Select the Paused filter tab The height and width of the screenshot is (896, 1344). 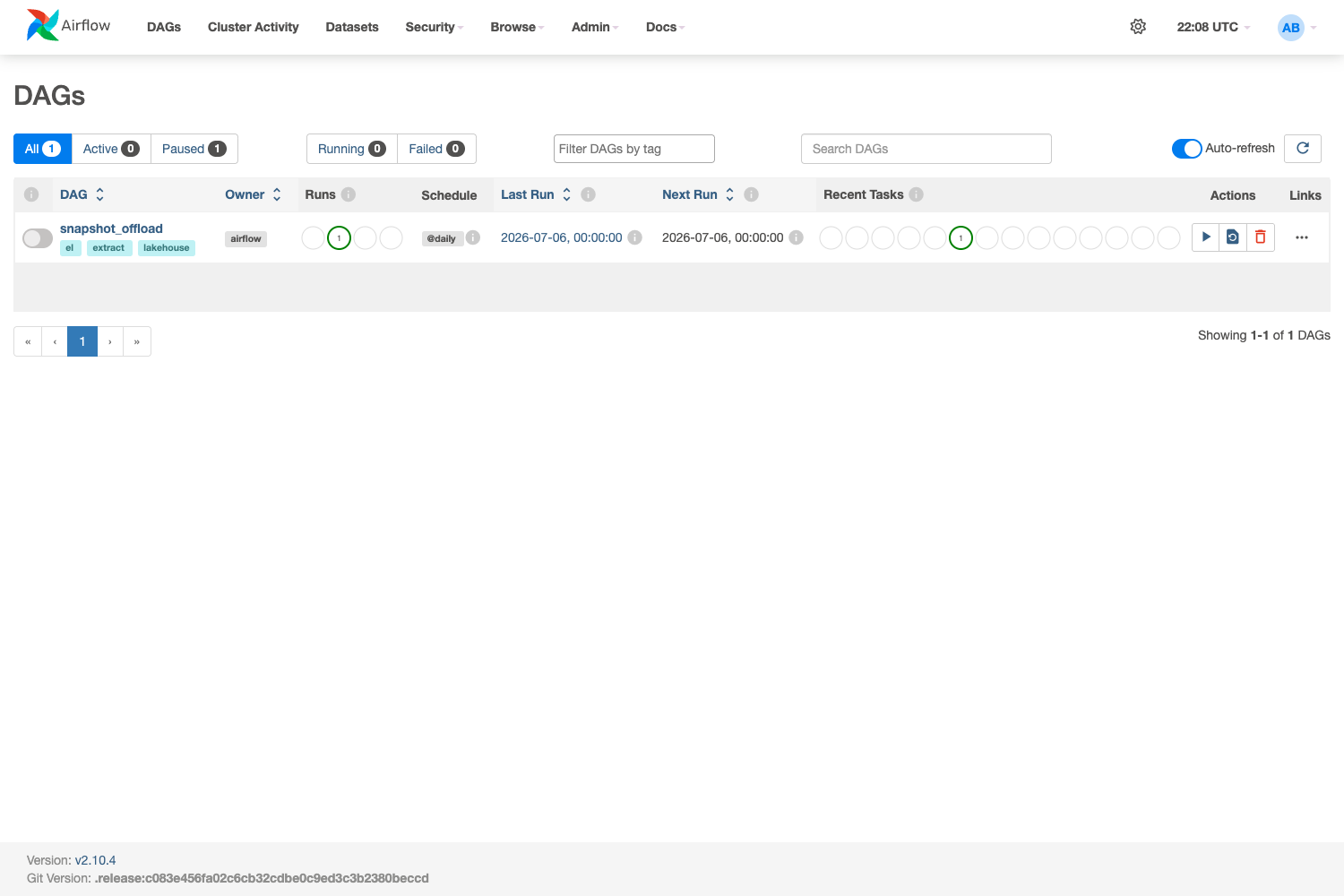pyautogui.click(x=194, y=149)
